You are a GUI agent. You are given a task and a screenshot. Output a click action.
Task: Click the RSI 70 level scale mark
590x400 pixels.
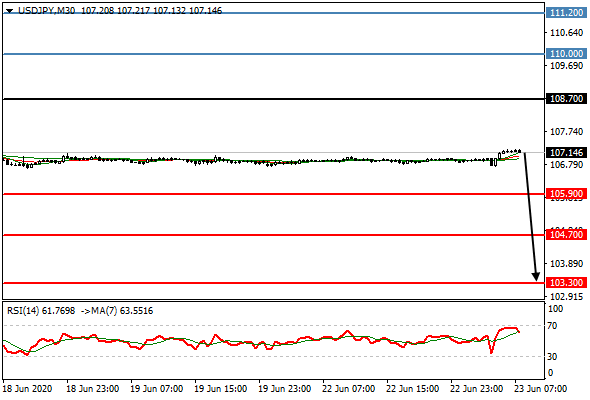click(552, 325)
